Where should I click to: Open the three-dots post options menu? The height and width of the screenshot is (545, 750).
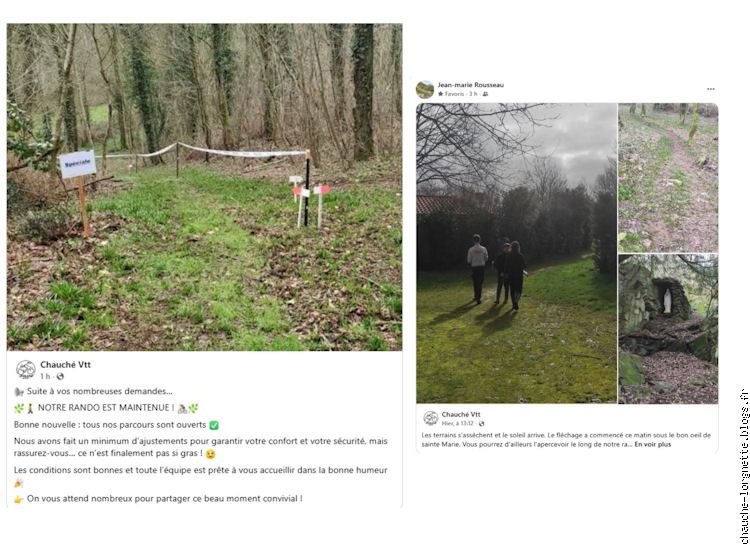(x=711, y=89)
